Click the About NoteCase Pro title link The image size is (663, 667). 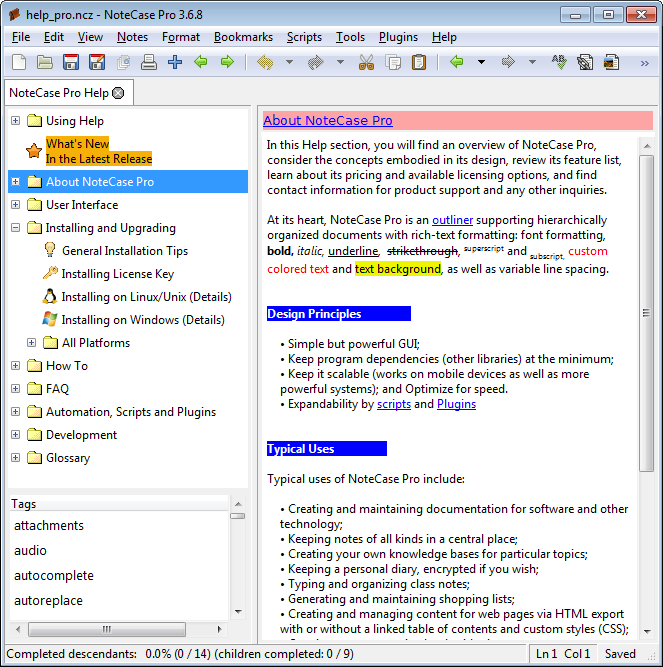328,120
